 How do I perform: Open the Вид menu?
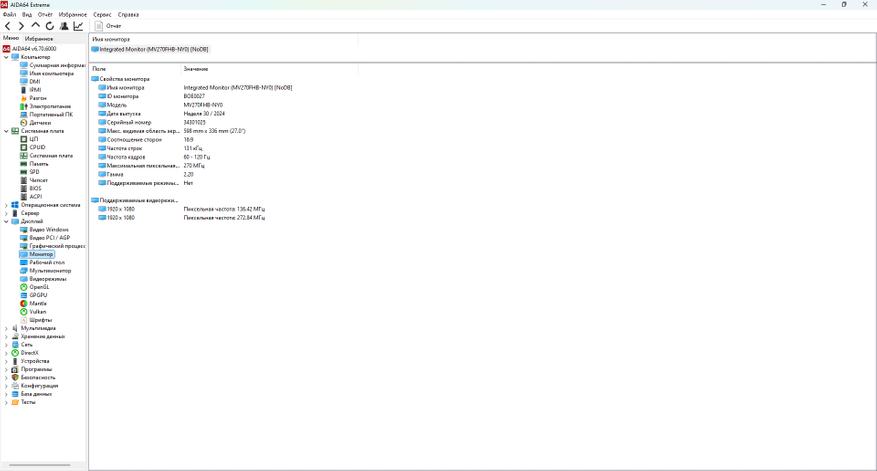pyautogui.click(x=27, y=15)
